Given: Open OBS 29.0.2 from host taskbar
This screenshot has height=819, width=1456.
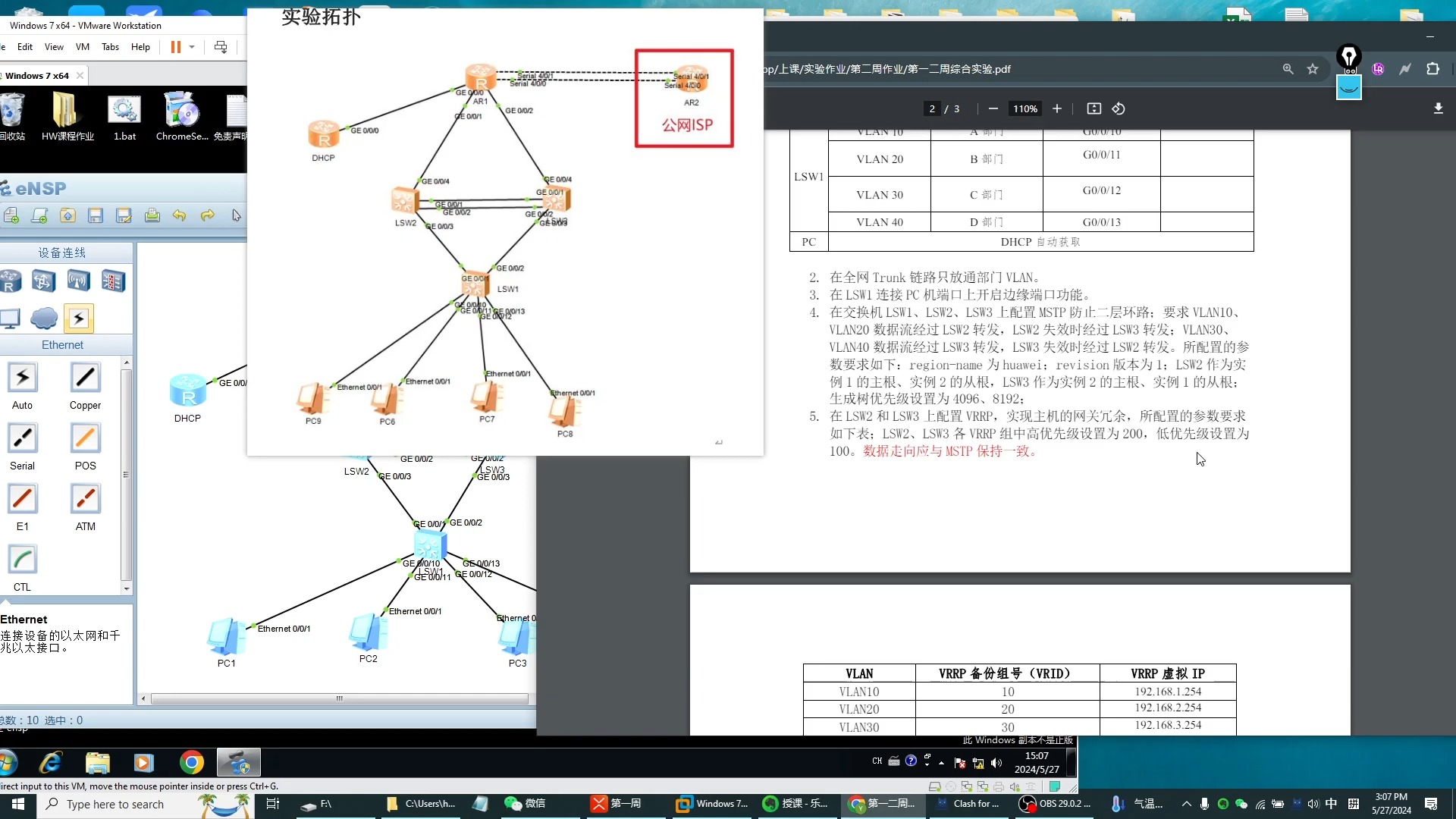Looking at the screenshot, I should coord(1054,804).
